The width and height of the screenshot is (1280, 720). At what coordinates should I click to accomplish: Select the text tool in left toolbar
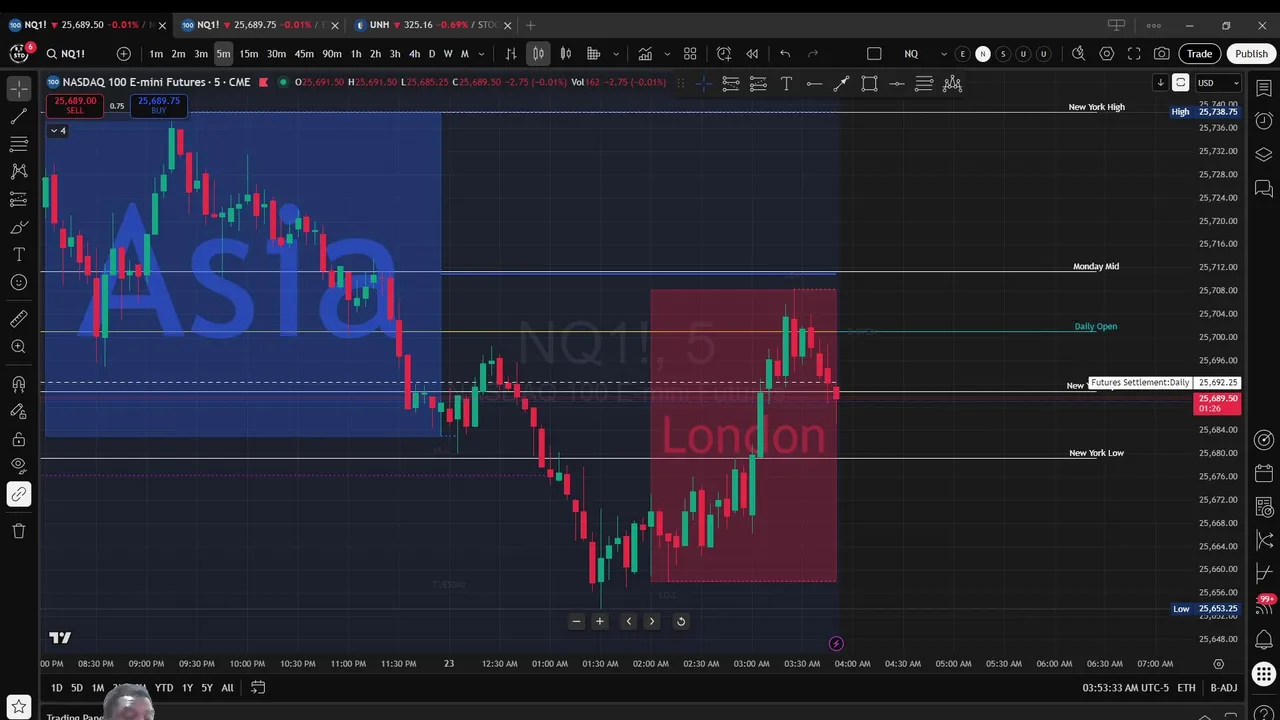tap(19, 255)
